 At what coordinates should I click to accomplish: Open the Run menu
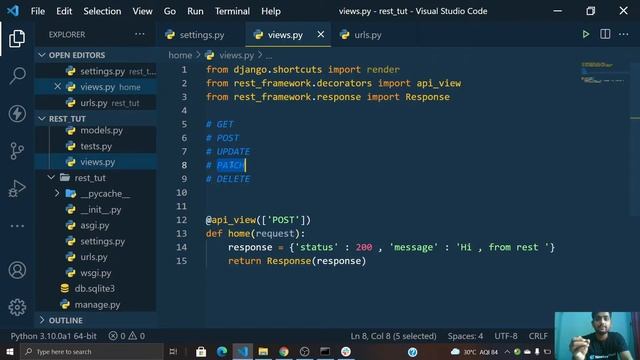pos(195,11)
